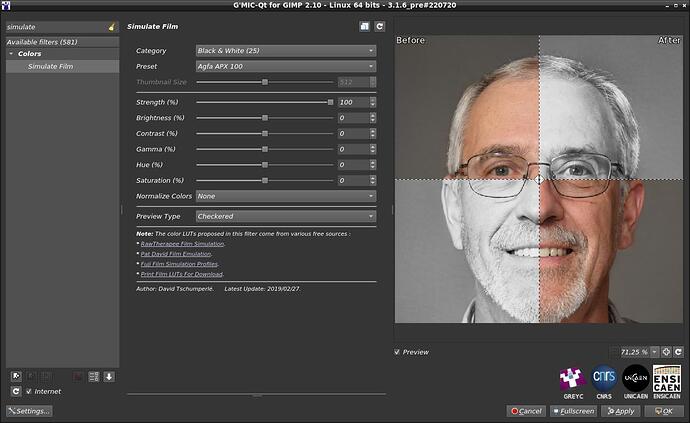The image size is (690, 423).
Task: Click the Apply button
Action: click(620, 411)
